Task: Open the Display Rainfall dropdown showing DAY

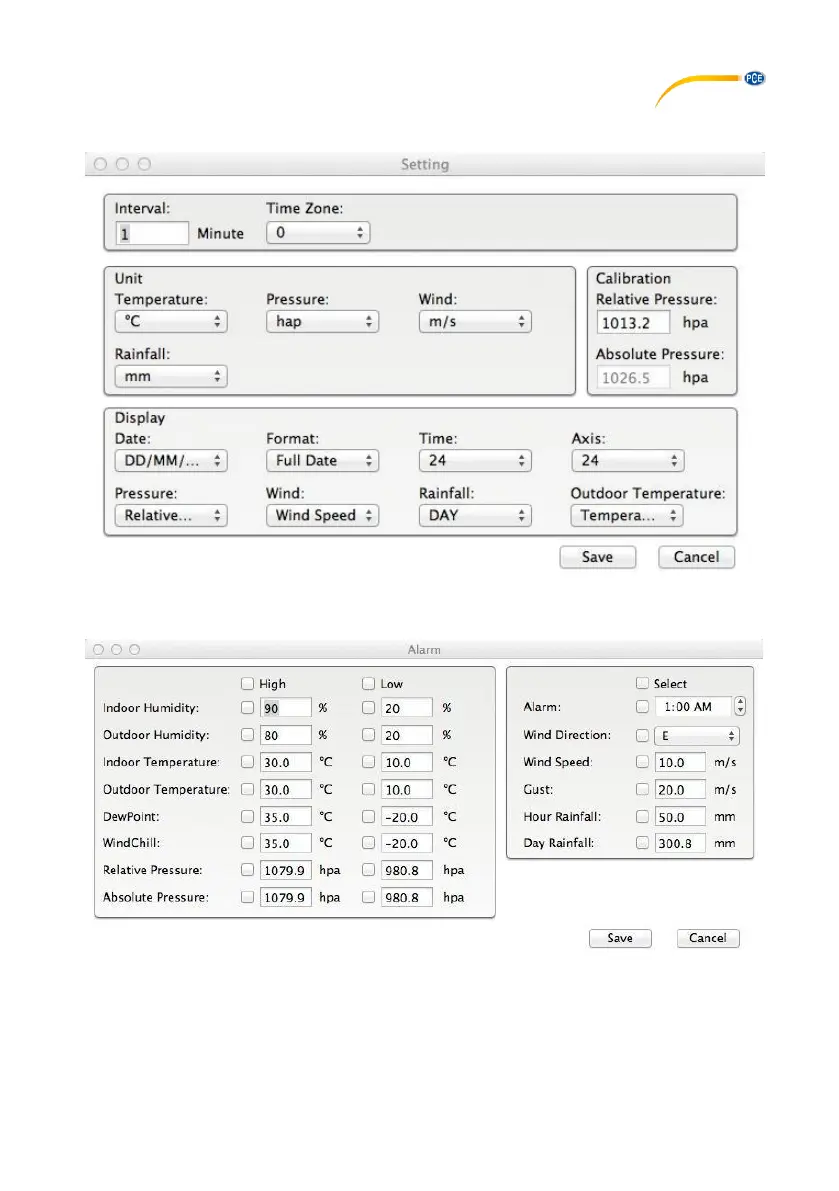Action: coord(475,515)
